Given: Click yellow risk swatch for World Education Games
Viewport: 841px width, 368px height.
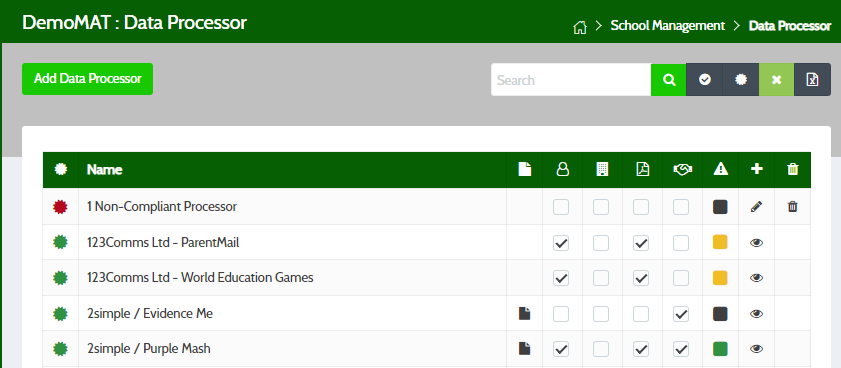Looking at the screenshot, I should tap(720, 278).
